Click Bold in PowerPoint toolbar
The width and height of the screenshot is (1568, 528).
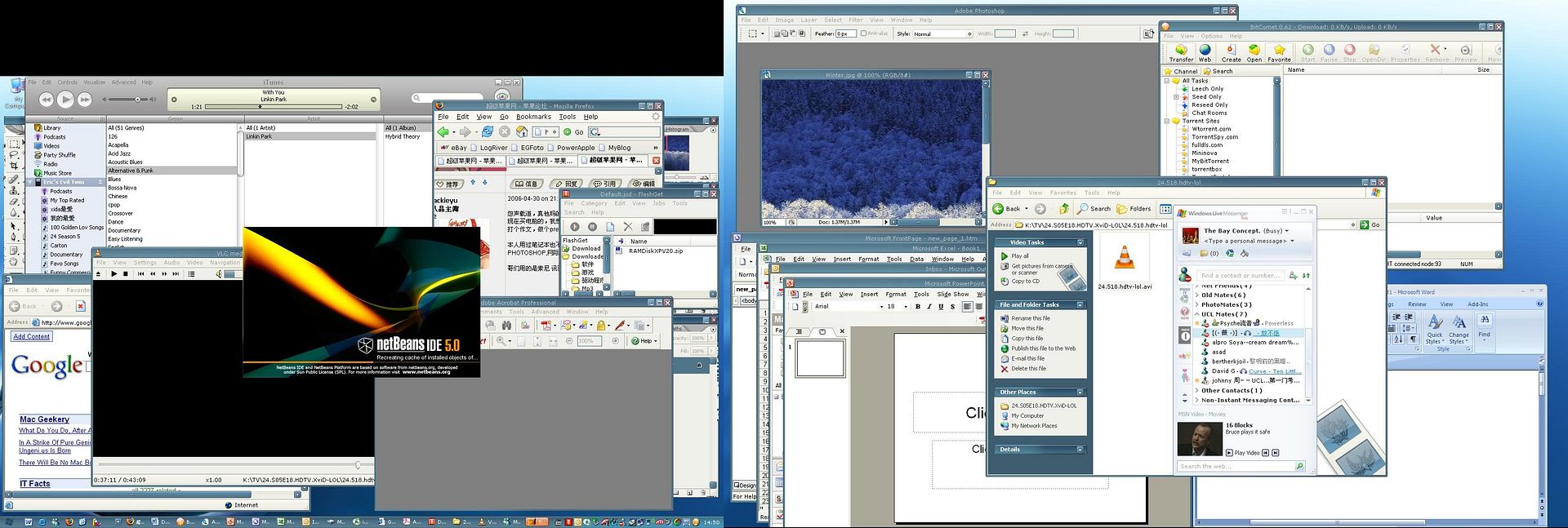pyautogui.click(x=918, y=307)
